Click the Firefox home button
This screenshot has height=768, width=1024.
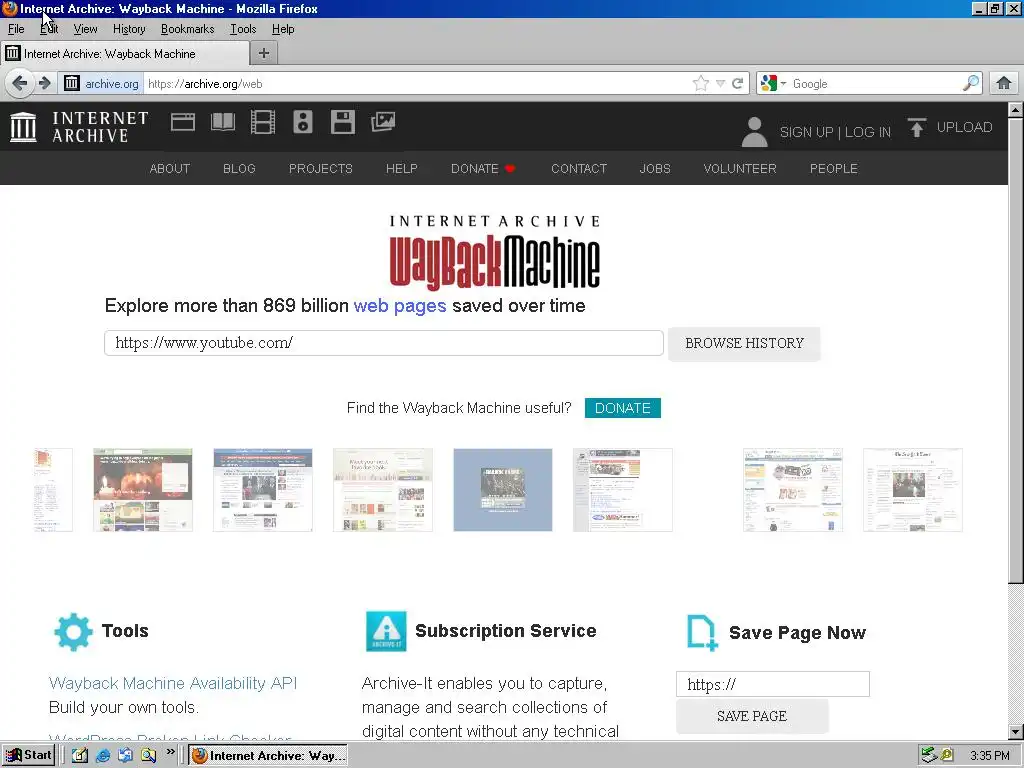(1004, 83)
